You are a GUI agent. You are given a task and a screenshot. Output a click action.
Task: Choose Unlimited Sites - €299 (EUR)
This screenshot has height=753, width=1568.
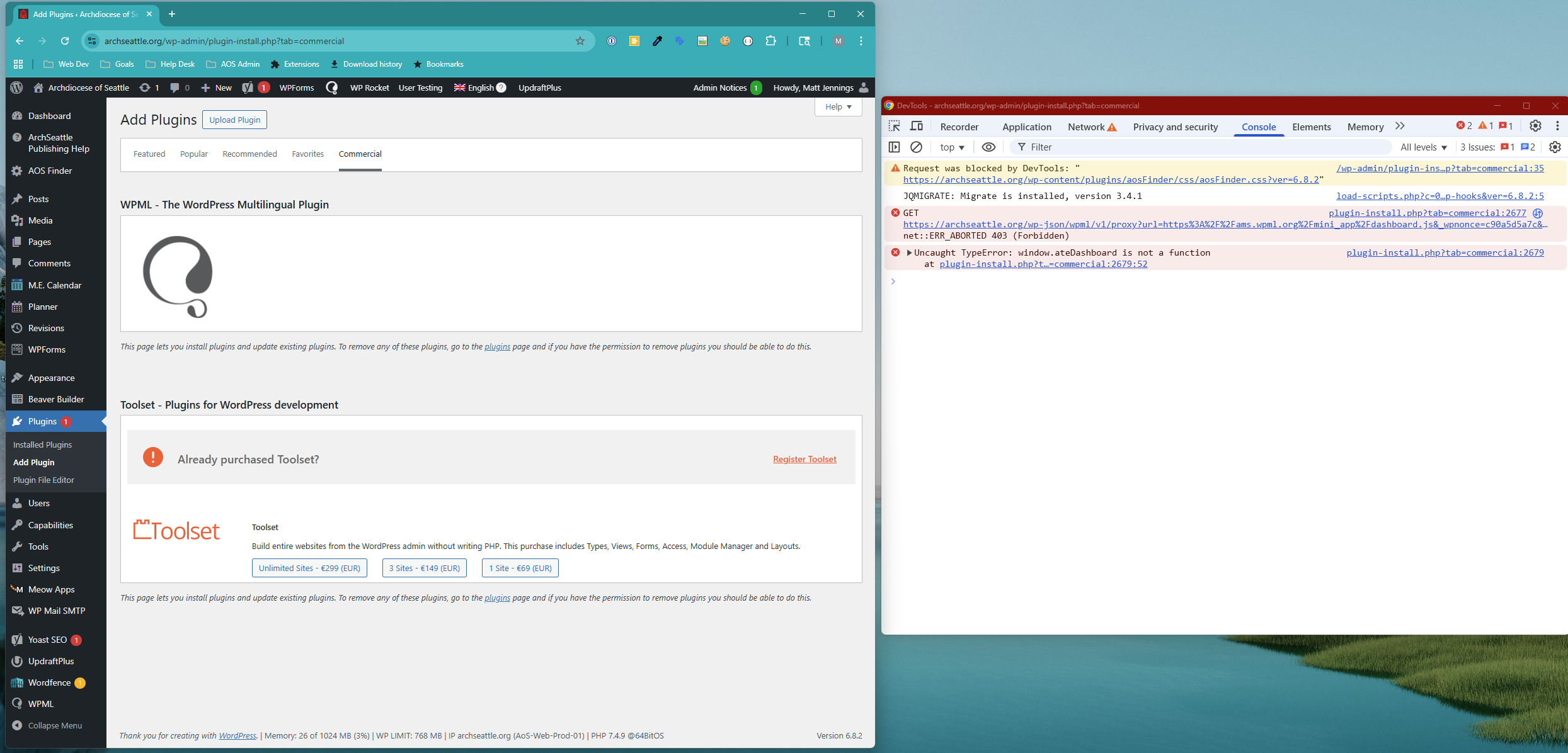point(309,568)
